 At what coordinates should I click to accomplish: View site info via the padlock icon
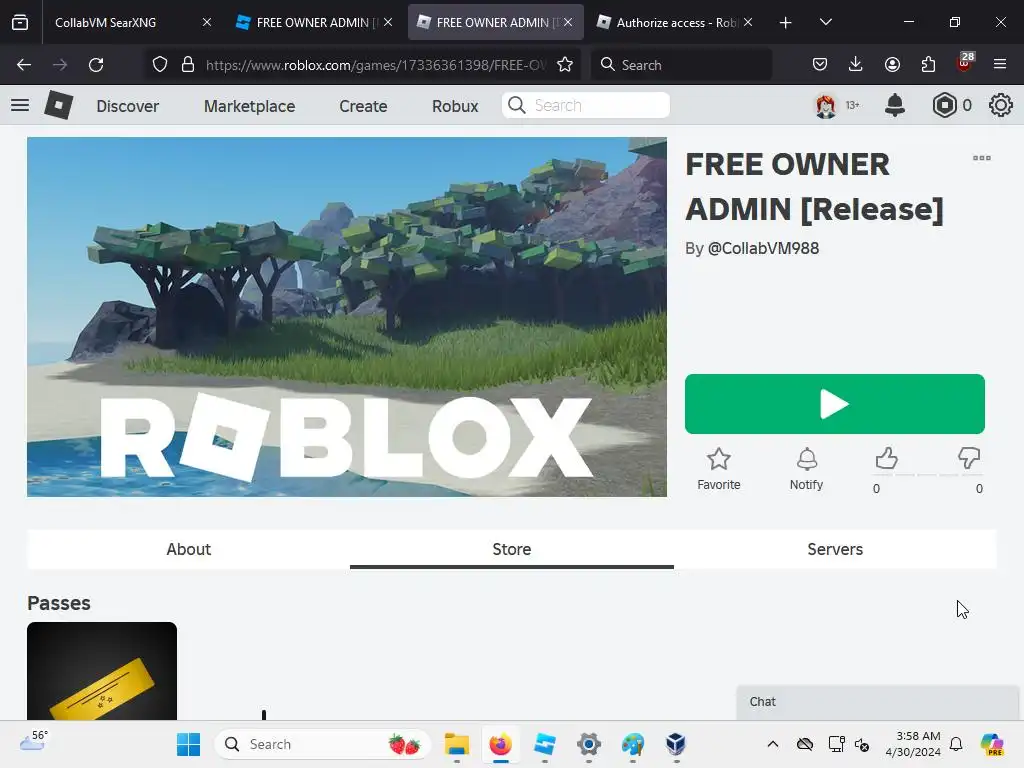click(x=188, y=65)
